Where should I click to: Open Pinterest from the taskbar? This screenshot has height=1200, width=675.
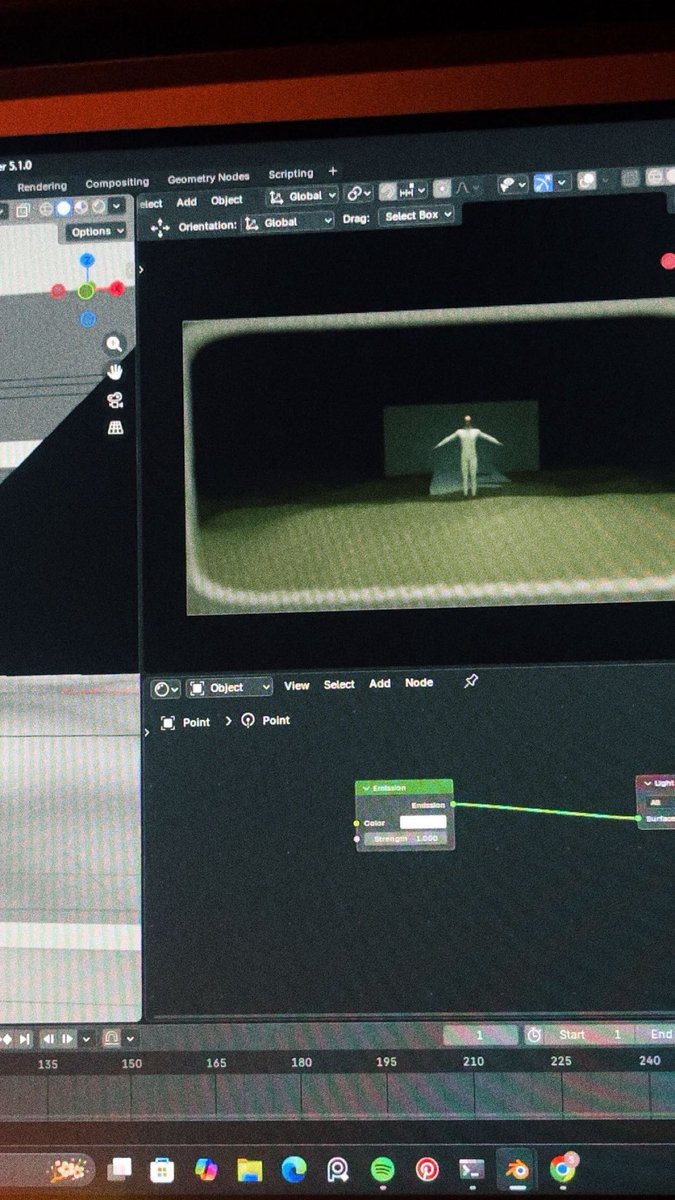pos(427,1168)
